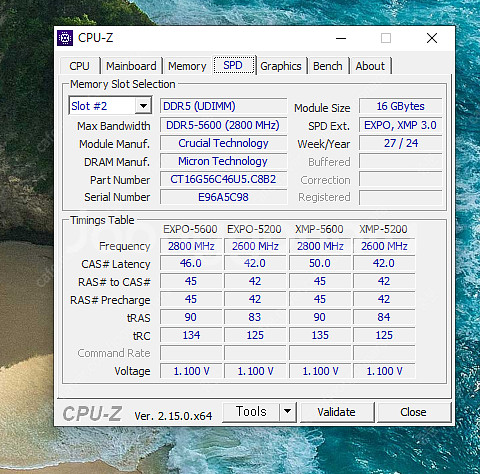
Task: Go to the Graphics tab
Action: (281, 66)
